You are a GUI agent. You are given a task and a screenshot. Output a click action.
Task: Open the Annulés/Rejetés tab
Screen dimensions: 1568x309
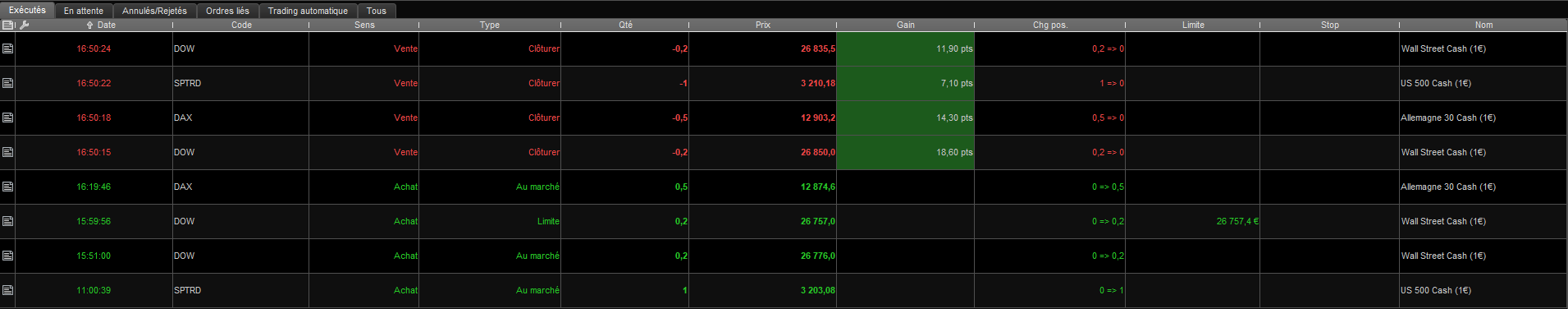pos(154,11)
